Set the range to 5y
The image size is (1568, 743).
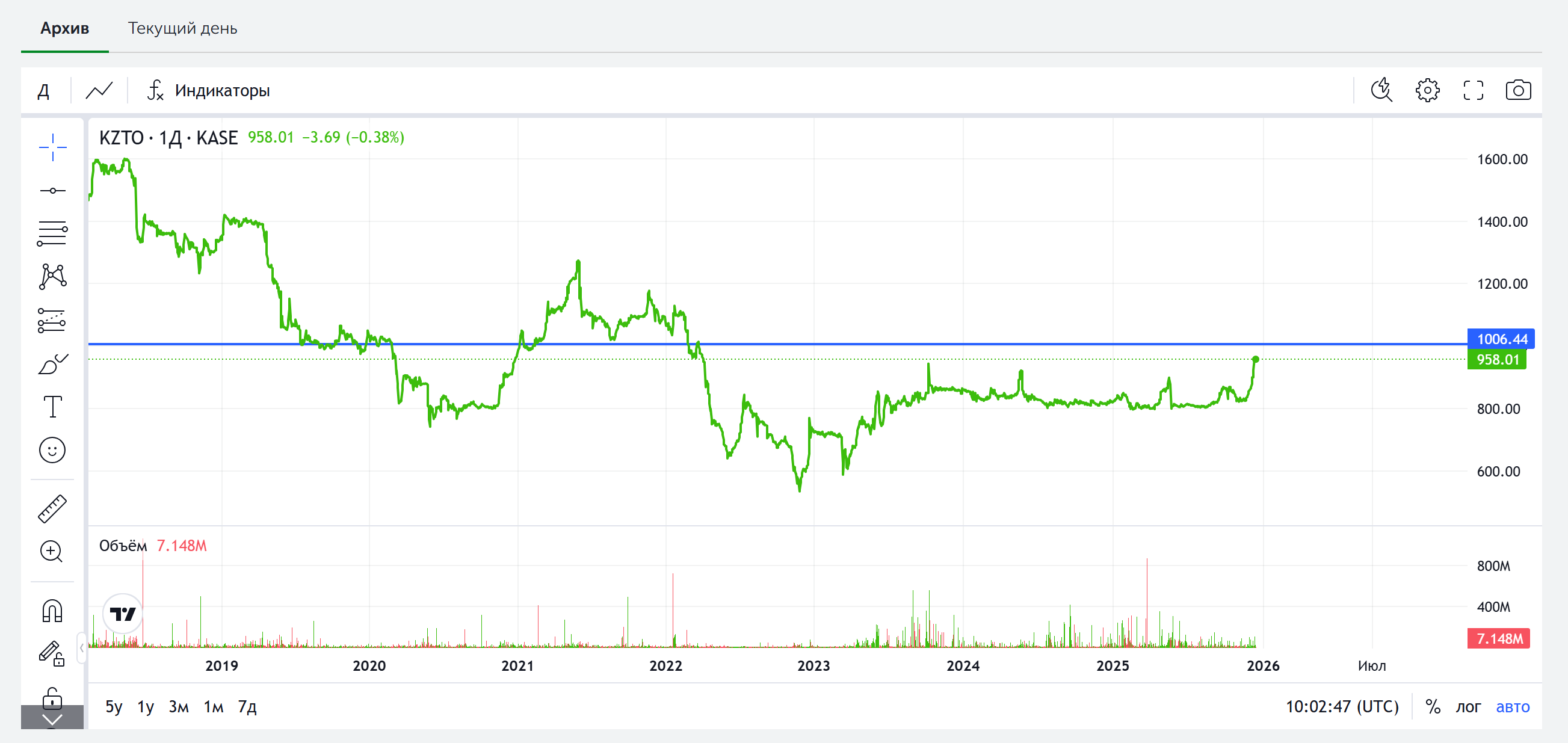click(x=114, y=706)
